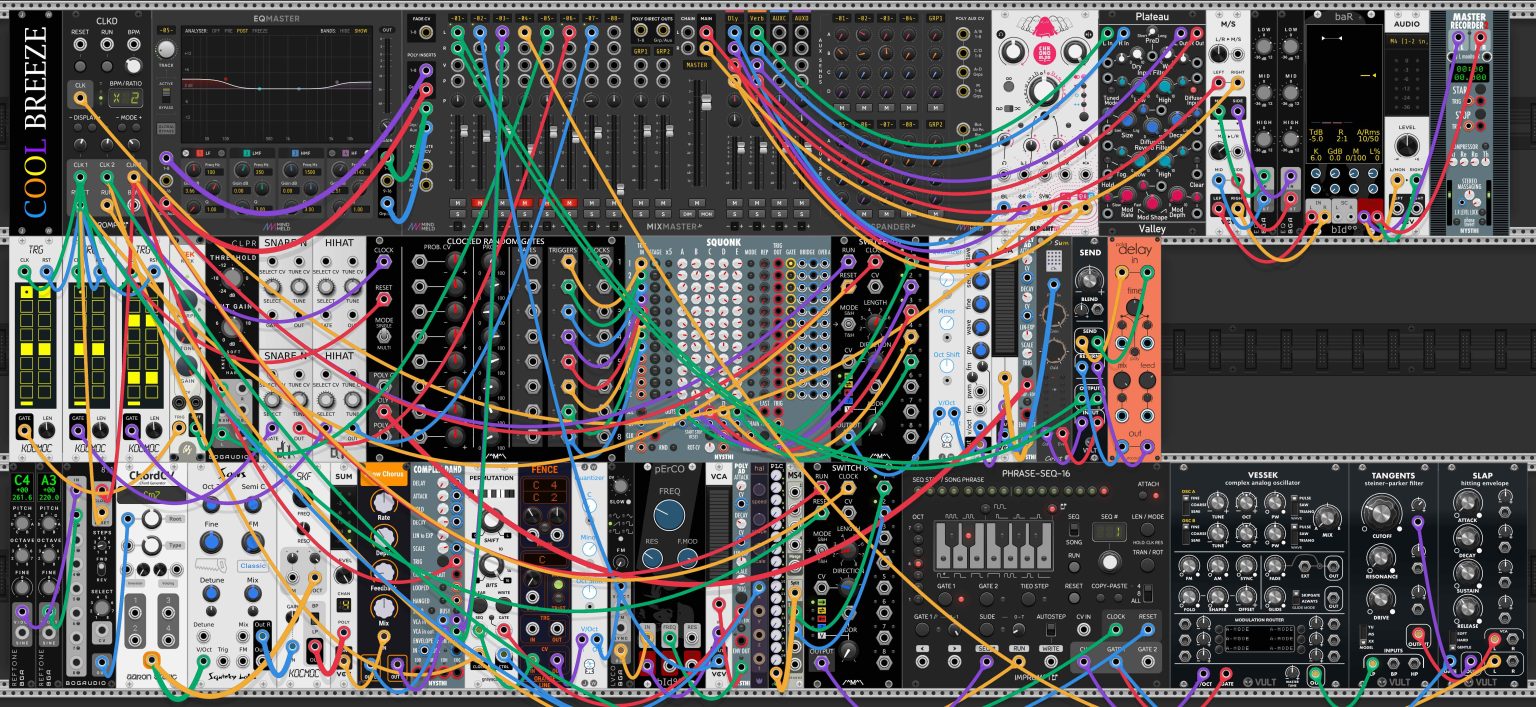The width and height of the screenshot is (1536, 707).
Task: Mute track -01- in MixMaster
Action: coord(457,202)
